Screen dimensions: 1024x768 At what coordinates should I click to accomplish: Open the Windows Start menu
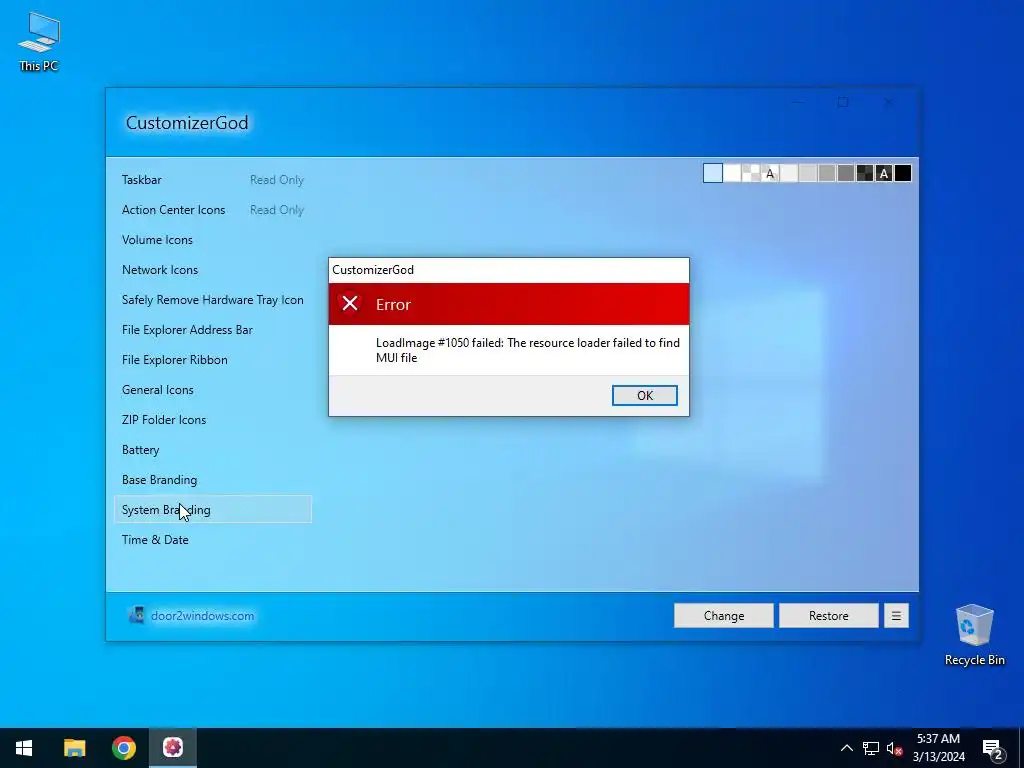click(x=24, y=748)
